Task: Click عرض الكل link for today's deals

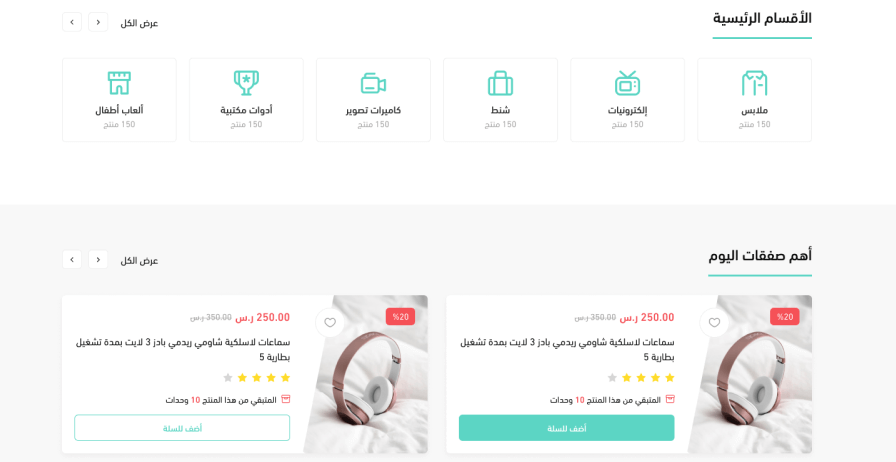Action: [x=139, y=261]
